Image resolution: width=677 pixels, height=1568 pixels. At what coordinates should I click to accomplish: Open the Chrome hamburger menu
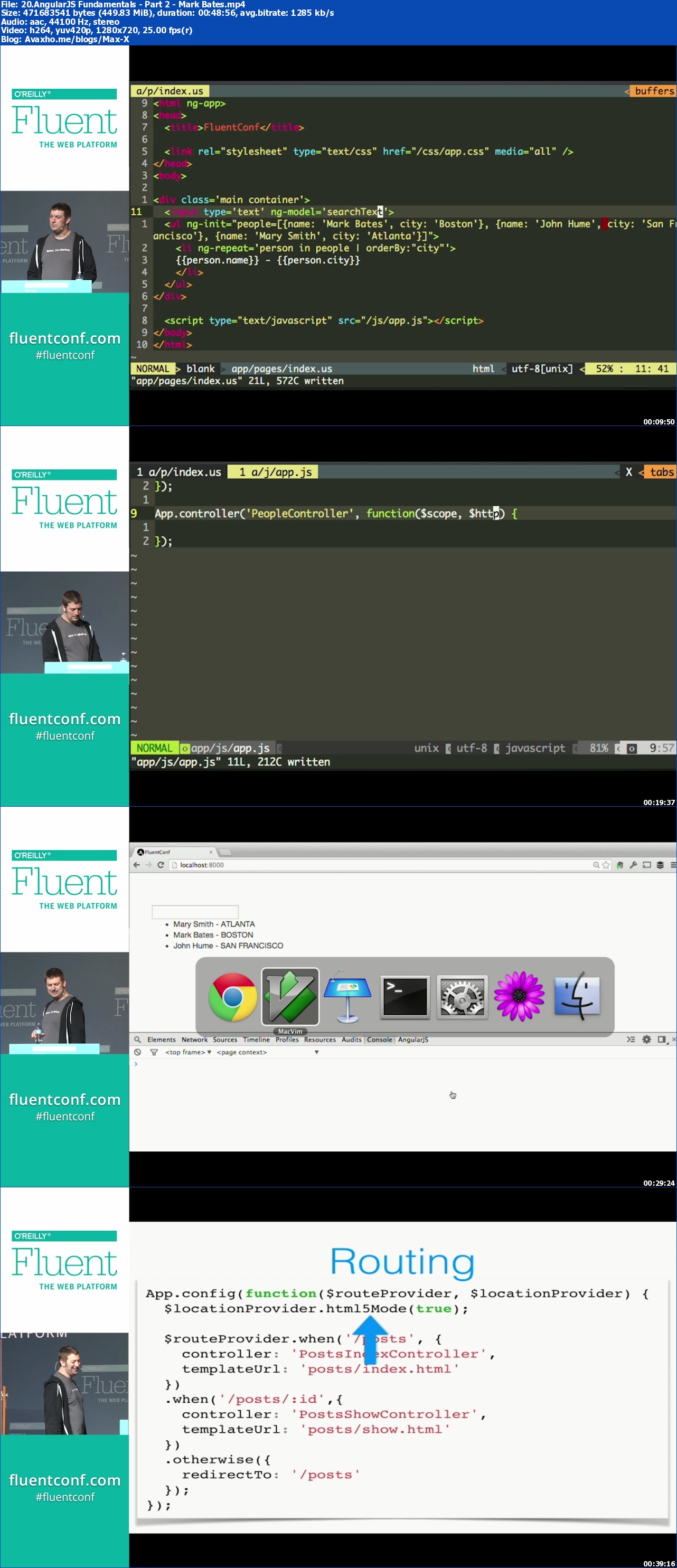(x=673, y=865)
